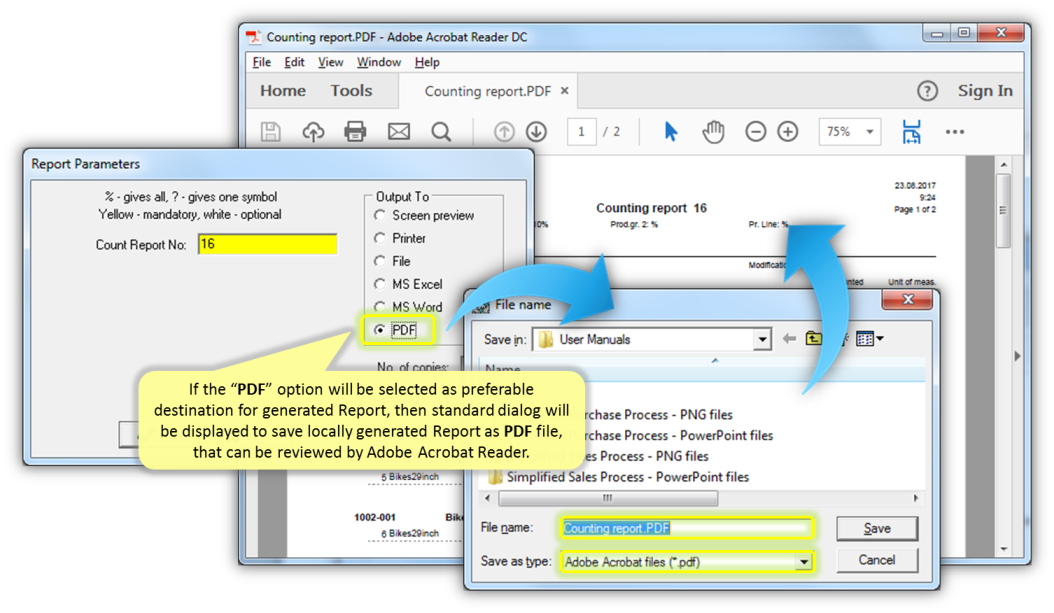The width and height of the screenshot is (1054, 613).
Task: Click the Cancel button in File name dialog
Action: point(877,560)
